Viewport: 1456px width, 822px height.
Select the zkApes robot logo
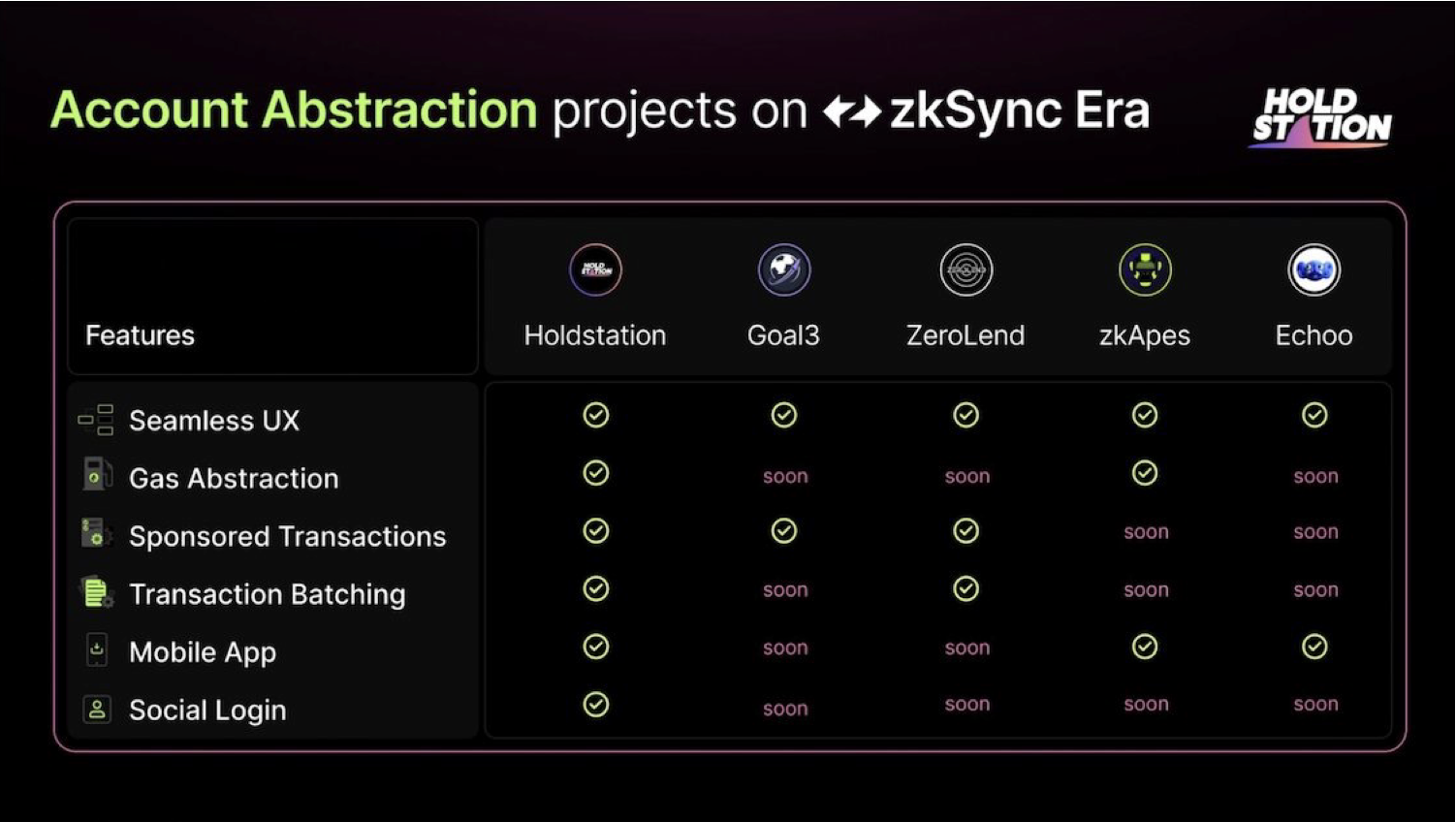click(x=1145, y=269)
